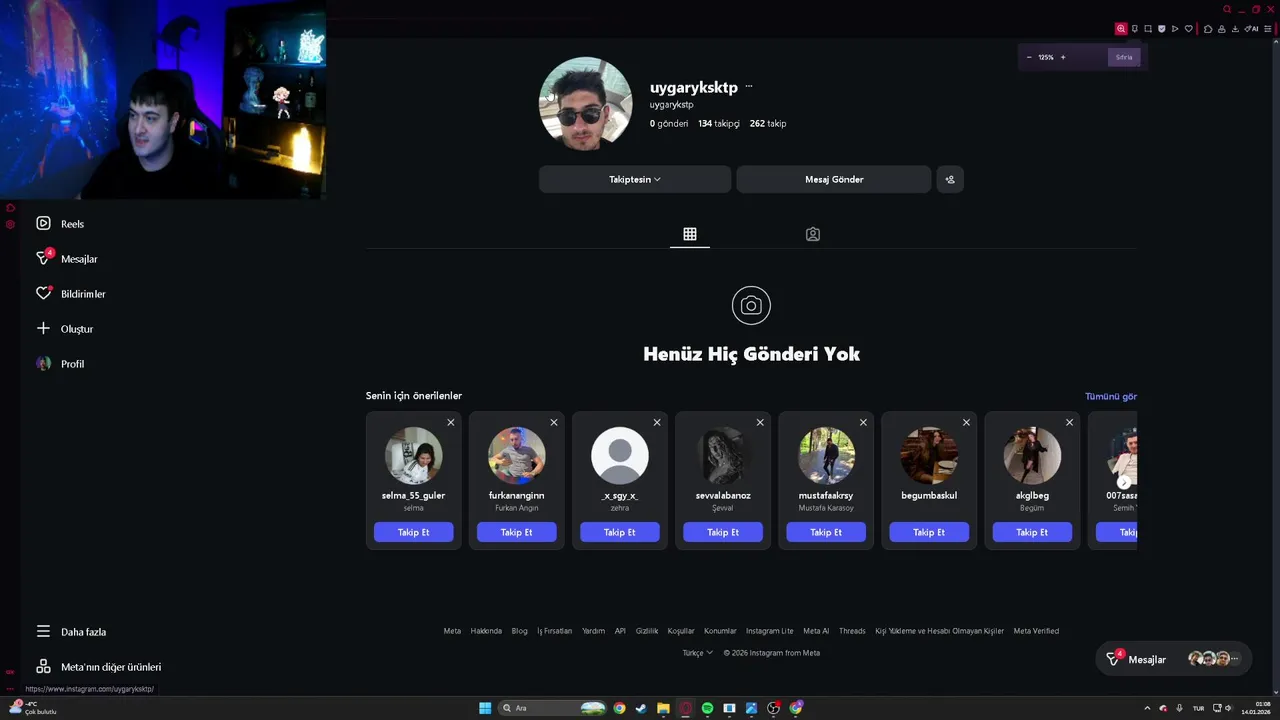
Task: Follow furkananginn with Takip Et
Action: 516,532
